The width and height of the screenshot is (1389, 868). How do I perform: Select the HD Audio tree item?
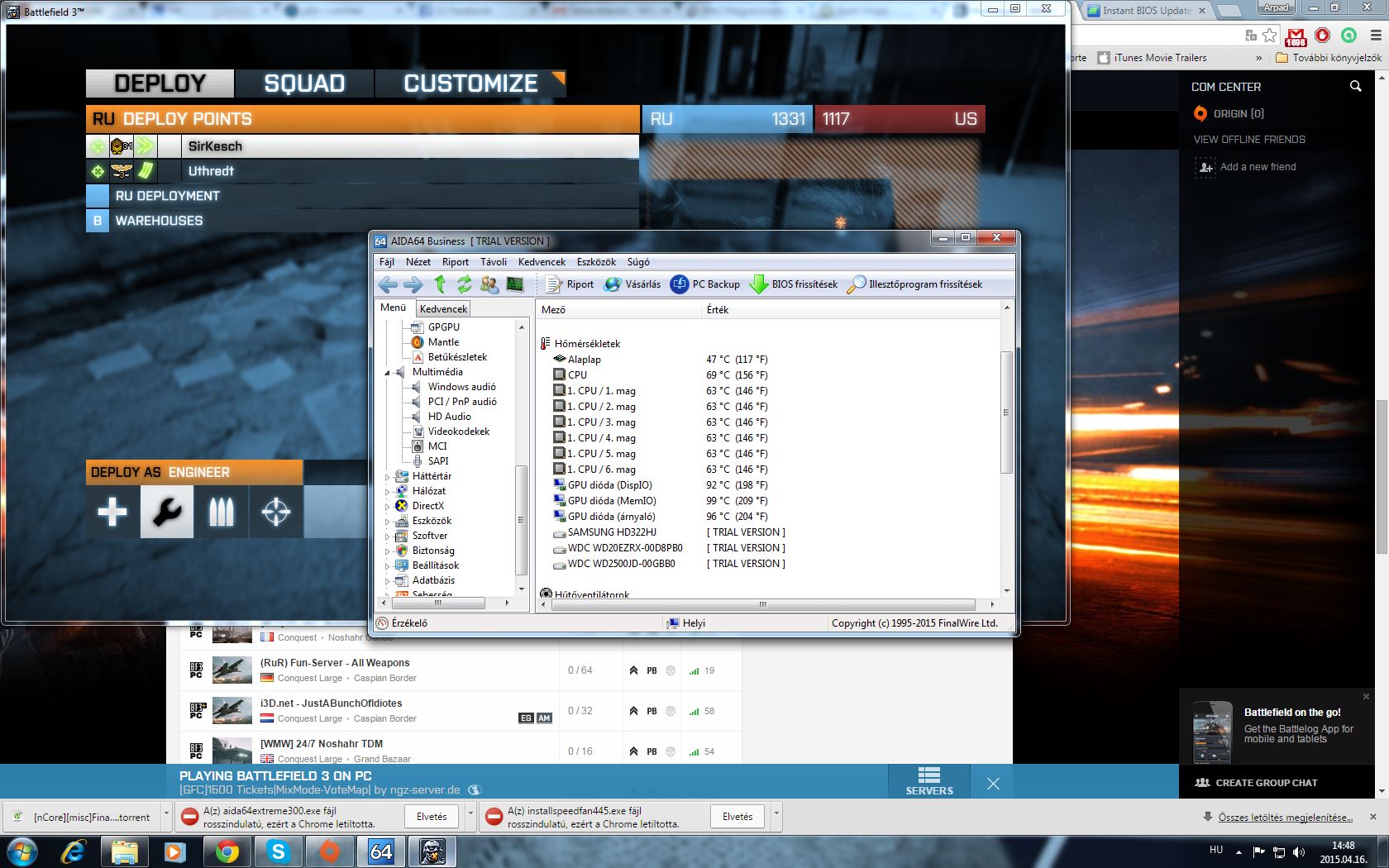click(449, 417)
